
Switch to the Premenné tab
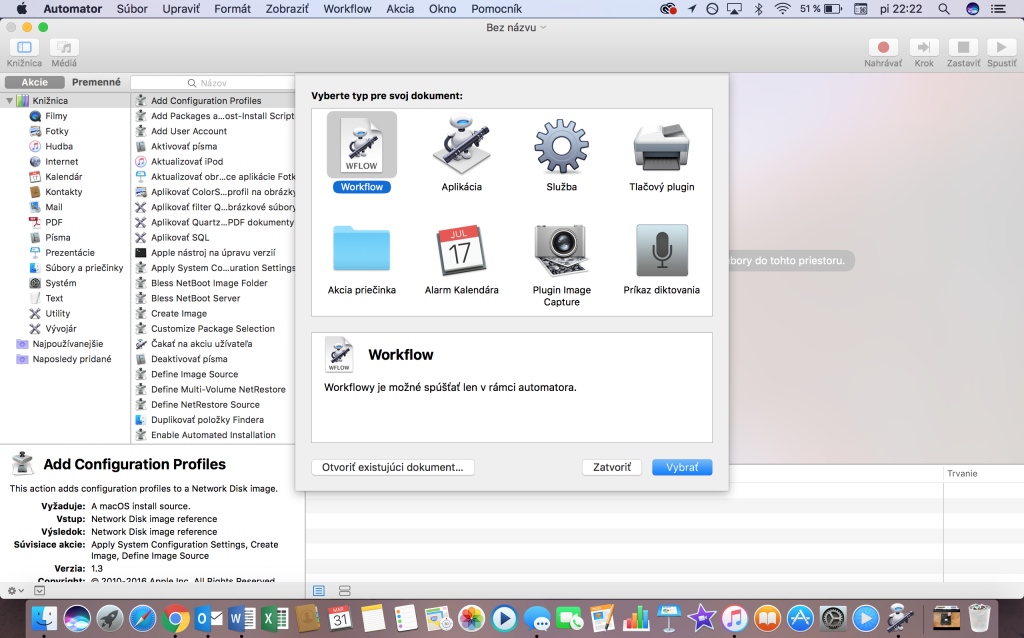pos(97,82)
